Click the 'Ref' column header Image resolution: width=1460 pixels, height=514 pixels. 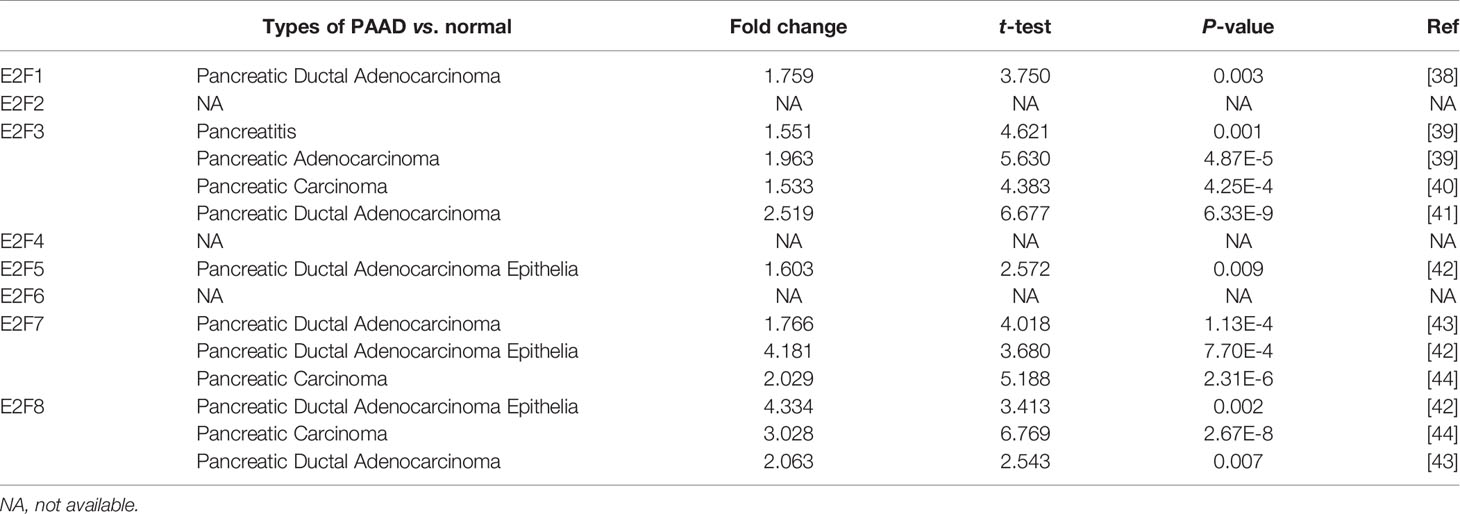pos(1443,27)
